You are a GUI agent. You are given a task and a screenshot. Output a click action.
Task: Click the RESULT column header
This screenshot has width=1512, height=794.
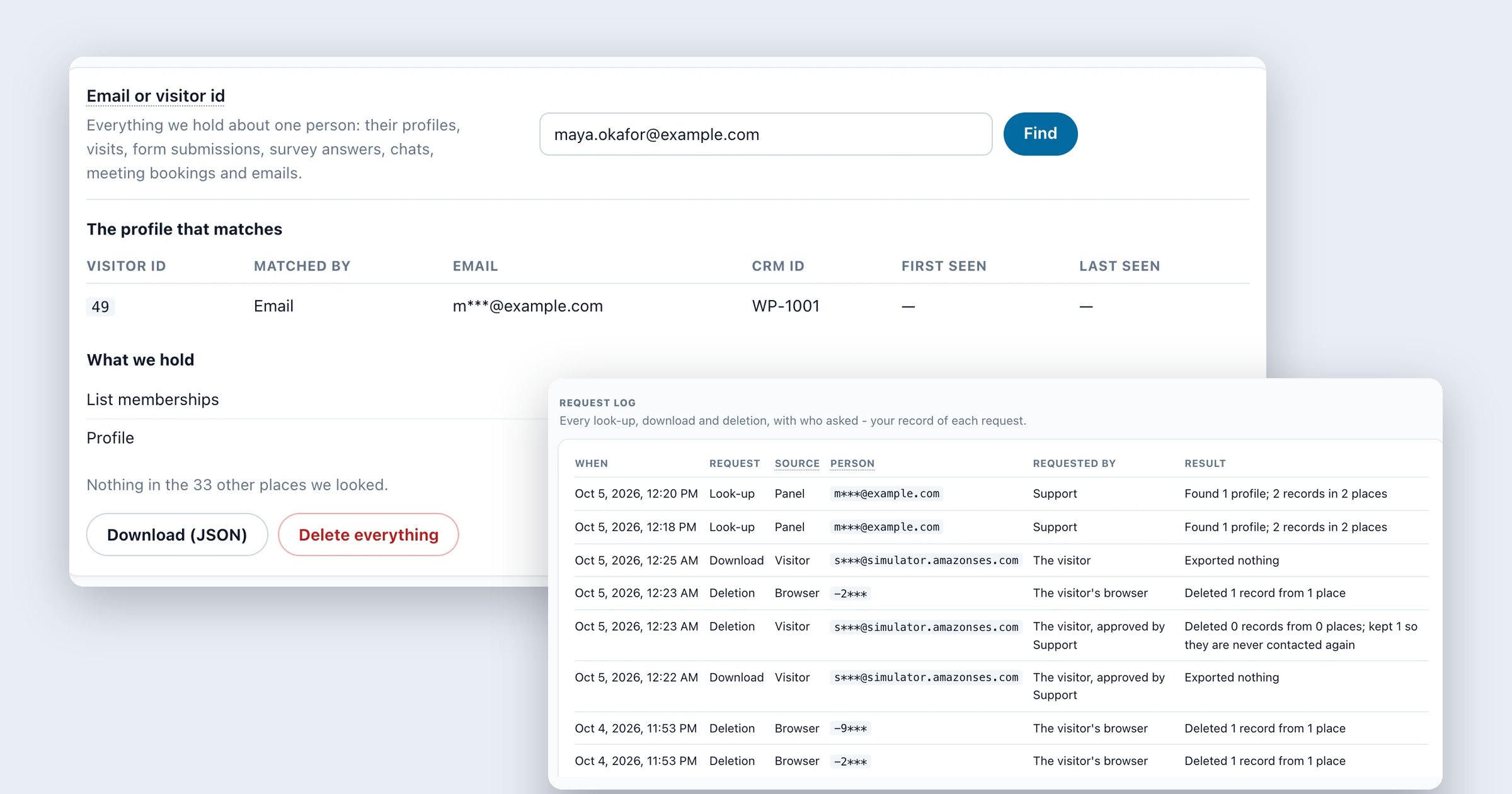pyautogui.click(x=1205, y=463)
